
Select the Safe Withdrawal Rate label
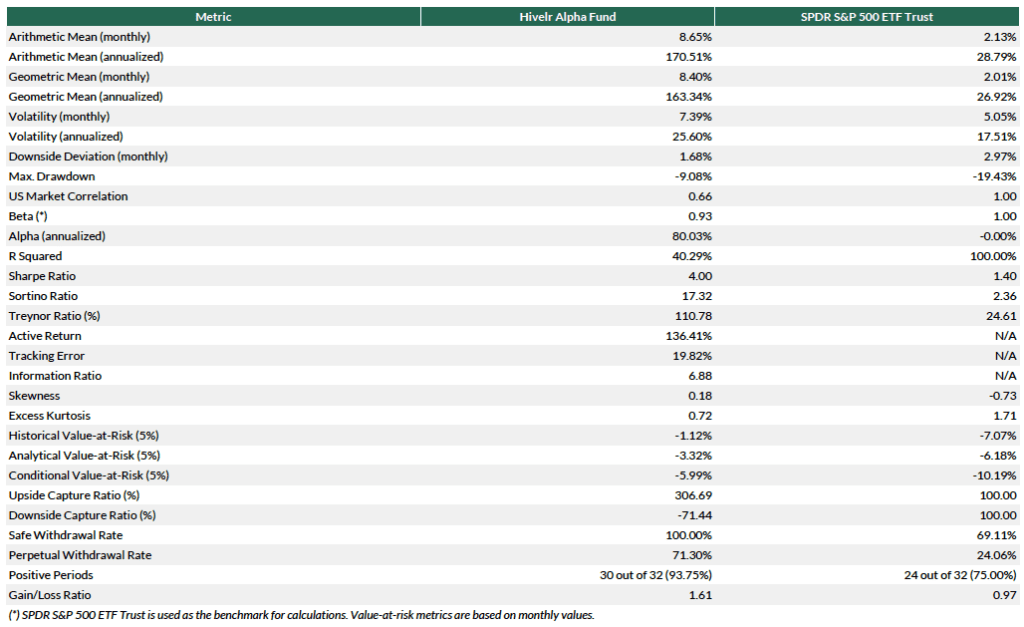coord(65,535)
